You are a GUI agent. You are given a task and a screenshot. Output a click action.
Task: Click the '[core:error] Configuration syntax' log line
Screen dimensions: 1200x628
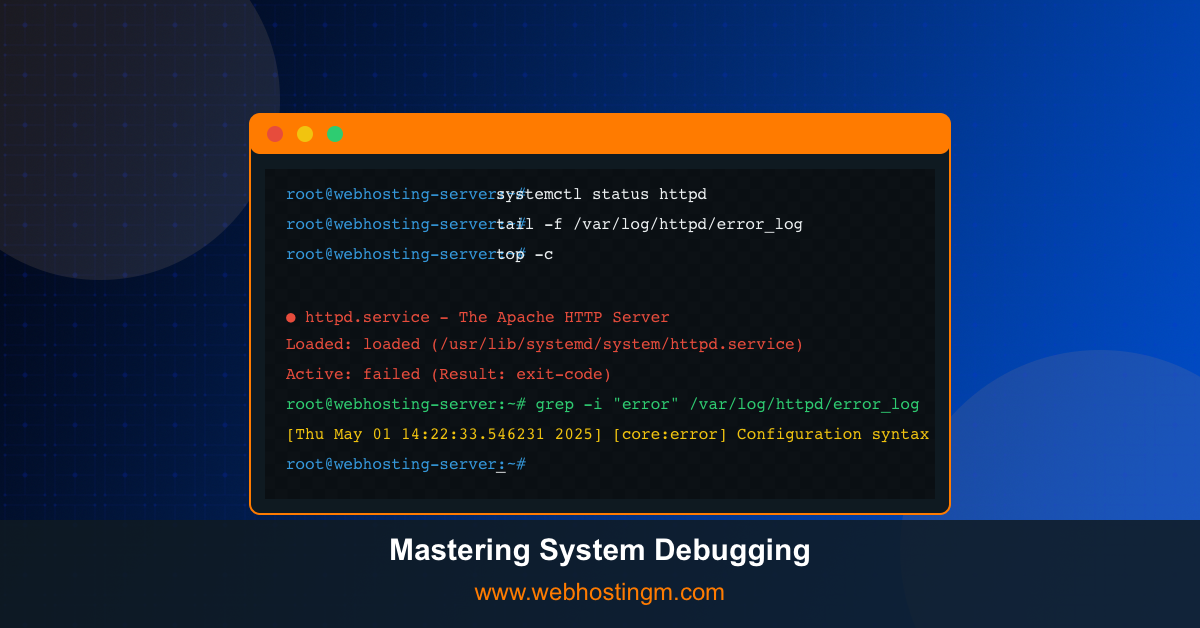[x=608, y=434]
